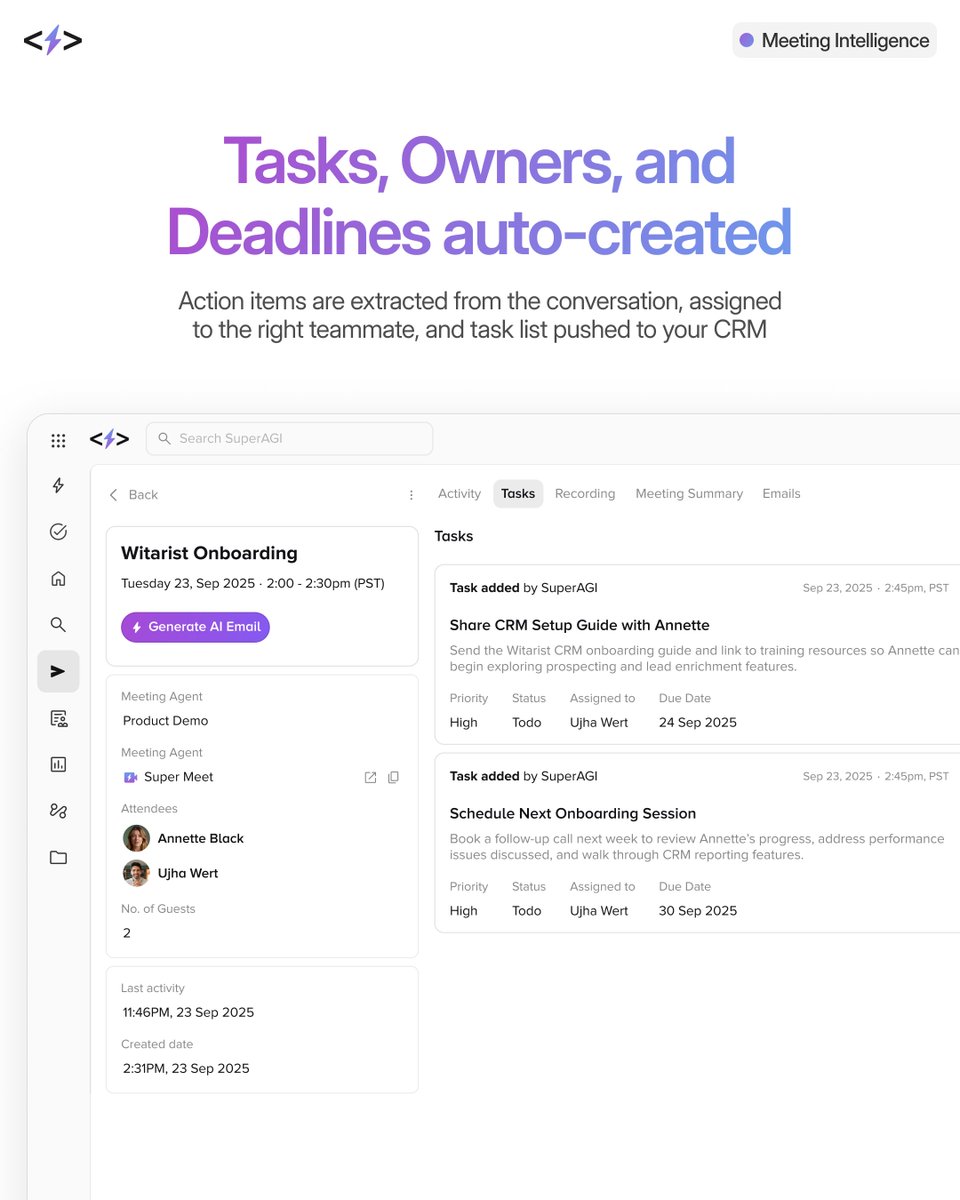Click Annette Black's avatar photo

pyautogui.click(x=136, y=838)
